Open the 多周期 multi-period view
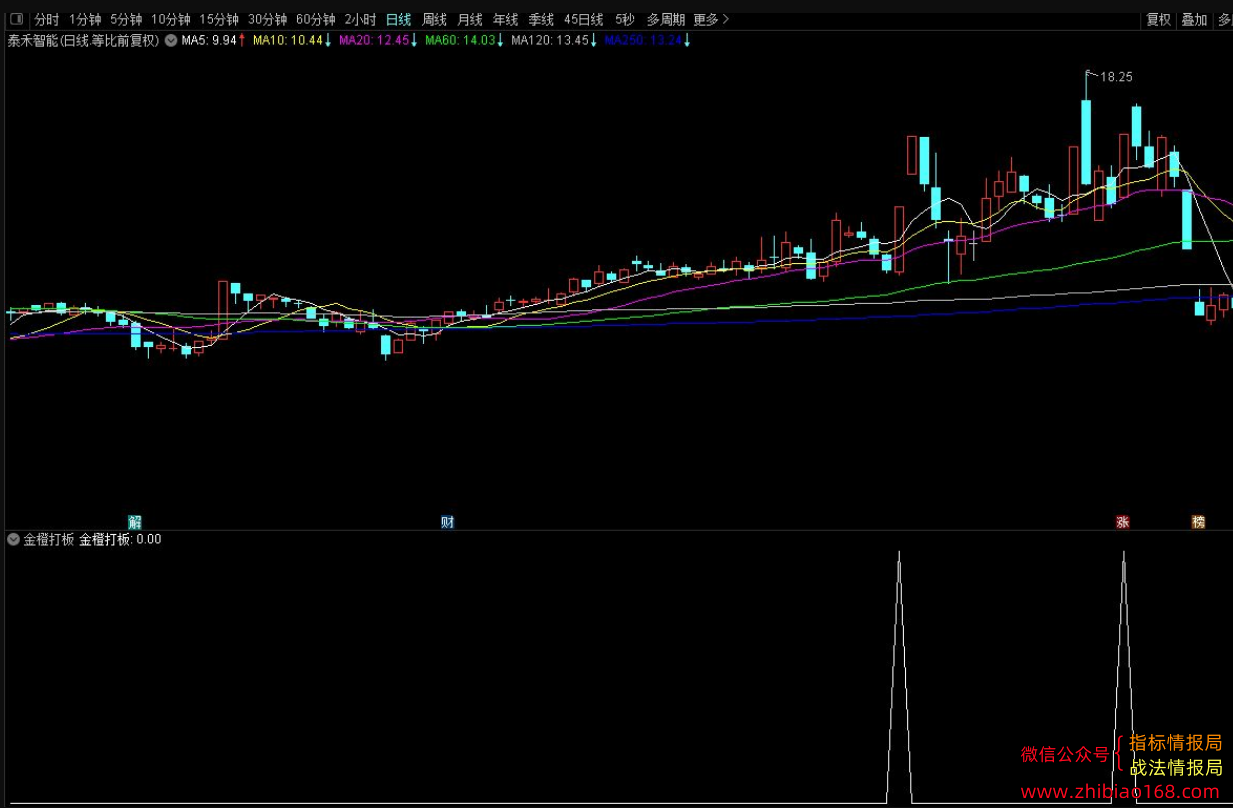The height and width of the screenshot is (808, 1233). click(666, 19)
